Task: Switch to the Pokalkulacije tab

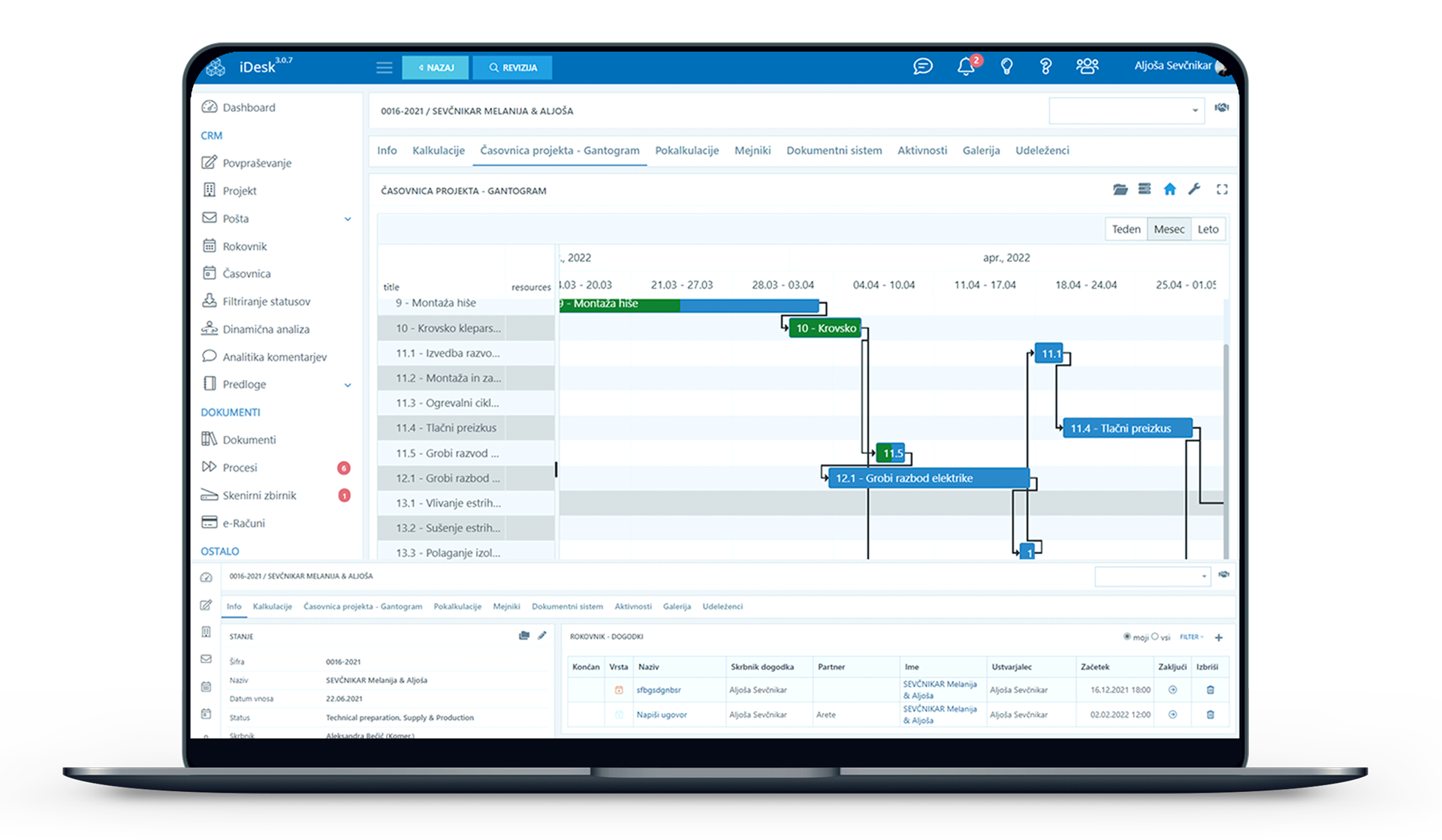Action: [686, 150]
